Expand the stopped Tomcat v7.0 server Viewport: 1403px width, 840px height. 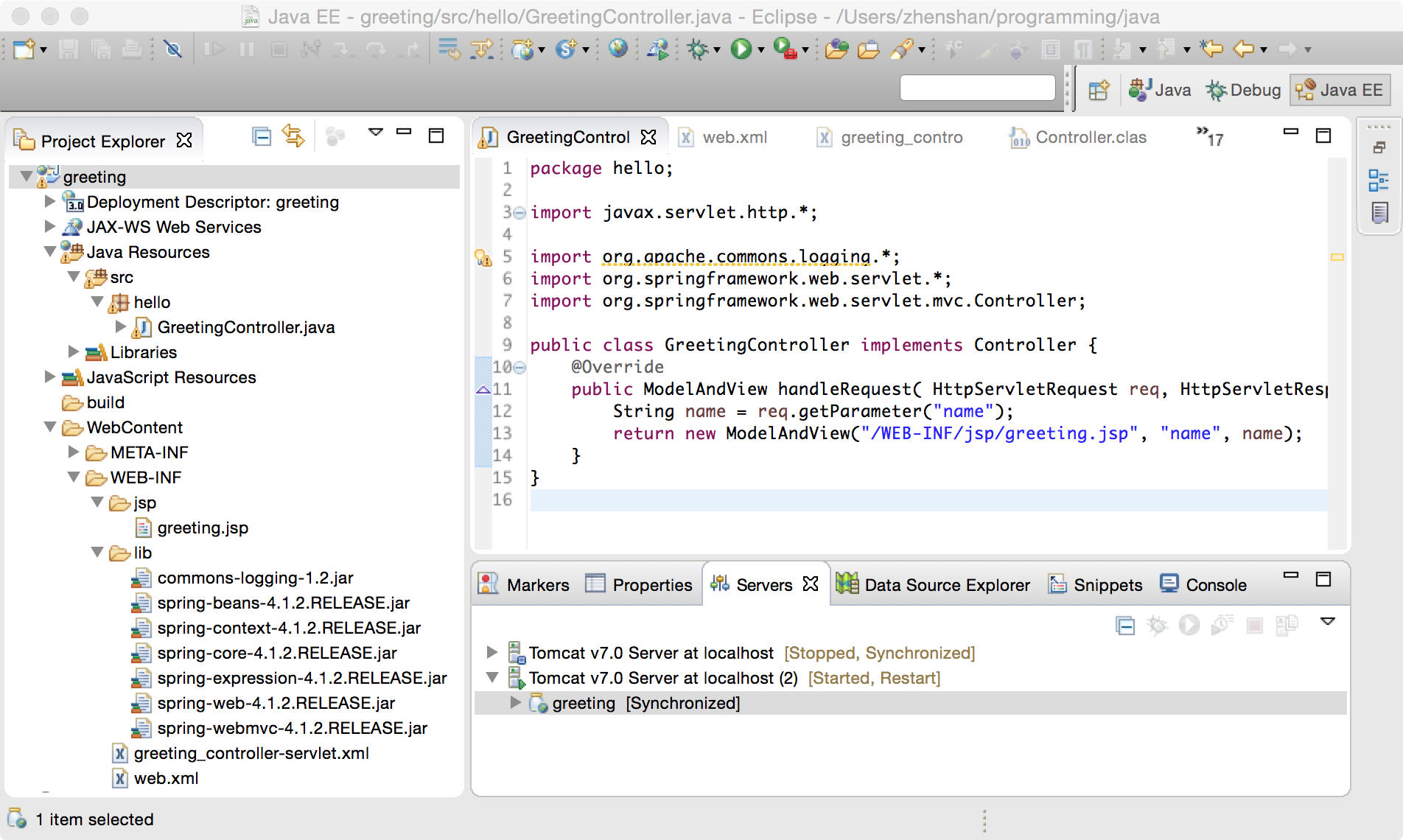coord(492,652)
